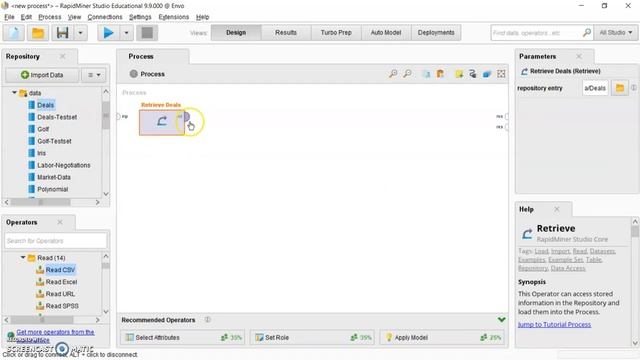This screenshot has height=360, width=640.
Task: Select the Read Excel operator
Action: [x=61, y=282]
